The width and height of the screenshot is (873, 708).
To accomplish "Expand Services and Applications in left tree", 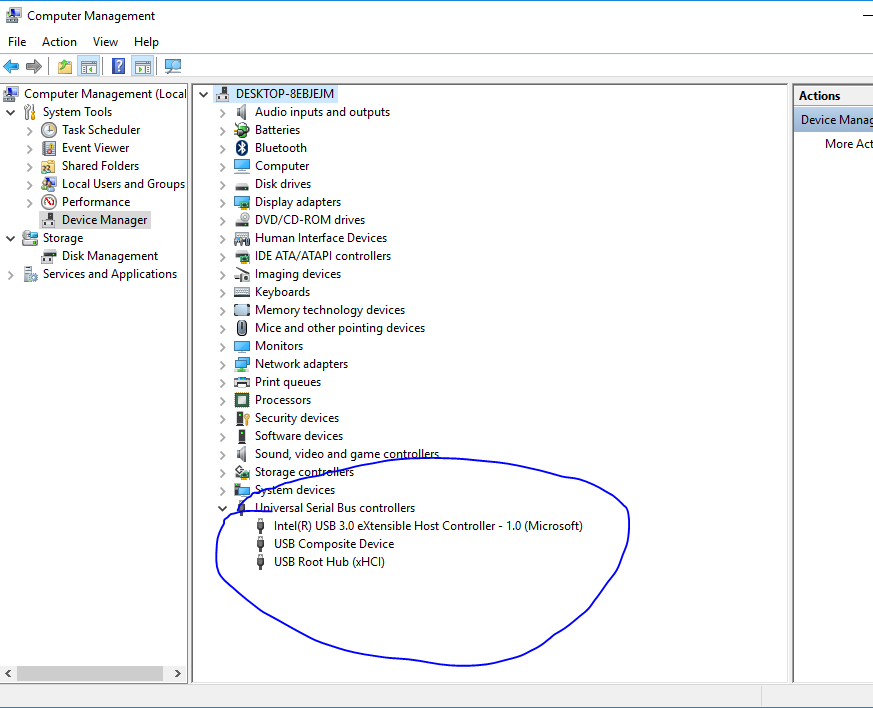I will tap(11, 275).
